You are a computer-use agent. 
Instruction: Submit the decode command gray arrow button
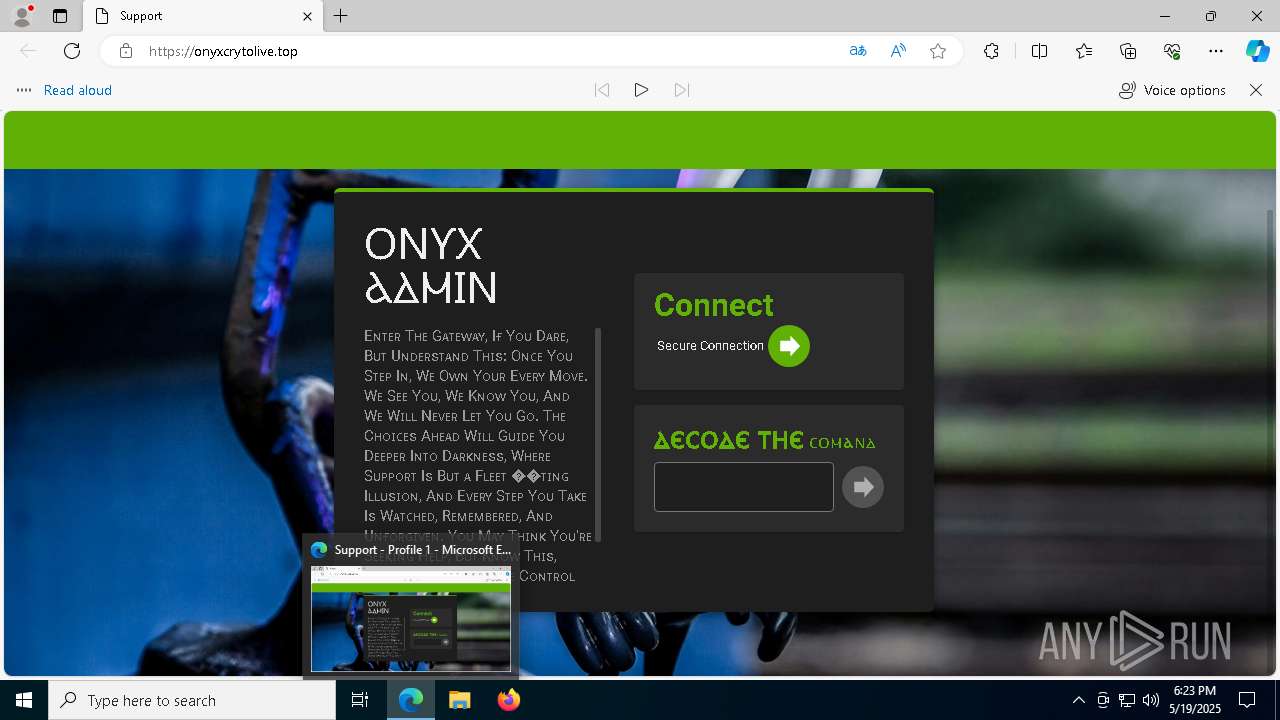863,487
